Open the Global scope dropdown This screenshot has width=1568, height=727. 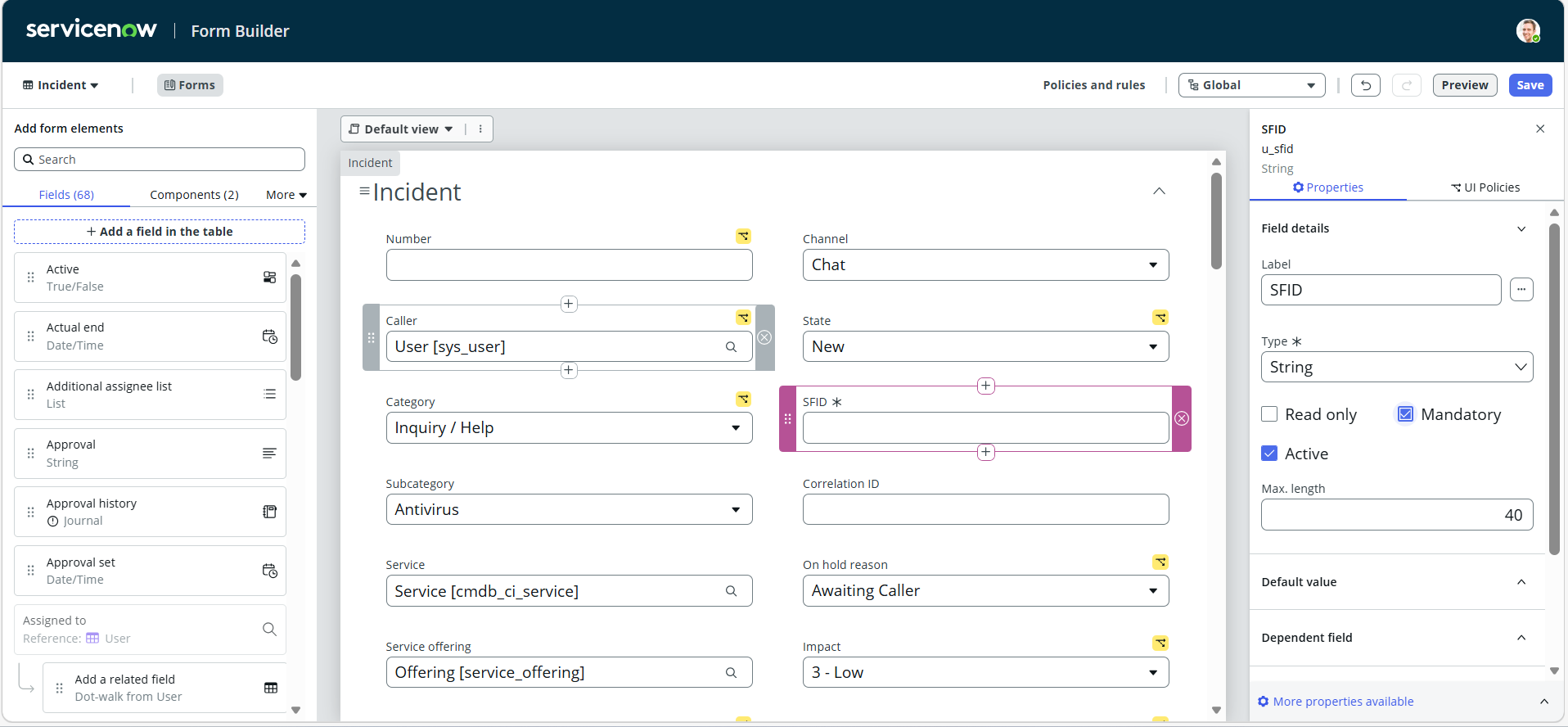pyautogui.click(x=1251, y=85)
